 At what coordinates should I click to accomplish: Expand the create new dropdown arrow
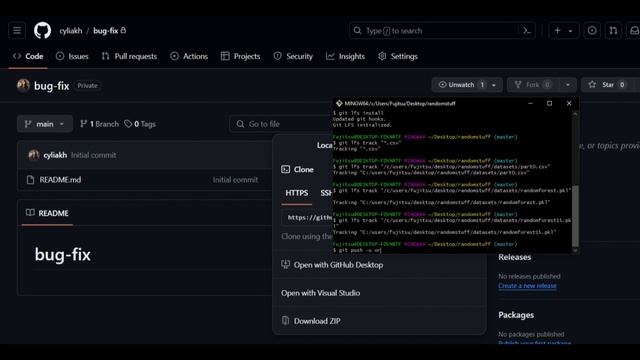click(571, 31)
